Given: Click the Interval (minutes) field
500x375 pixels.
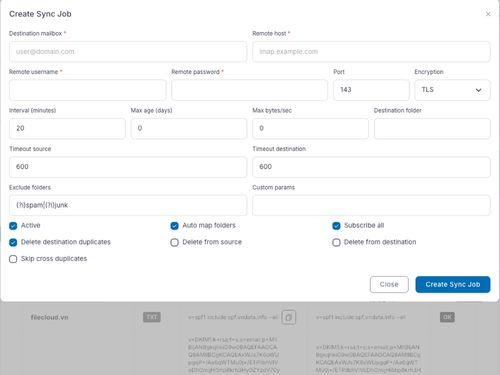Looking at the screenshot, I should click(x=67, y=128).
